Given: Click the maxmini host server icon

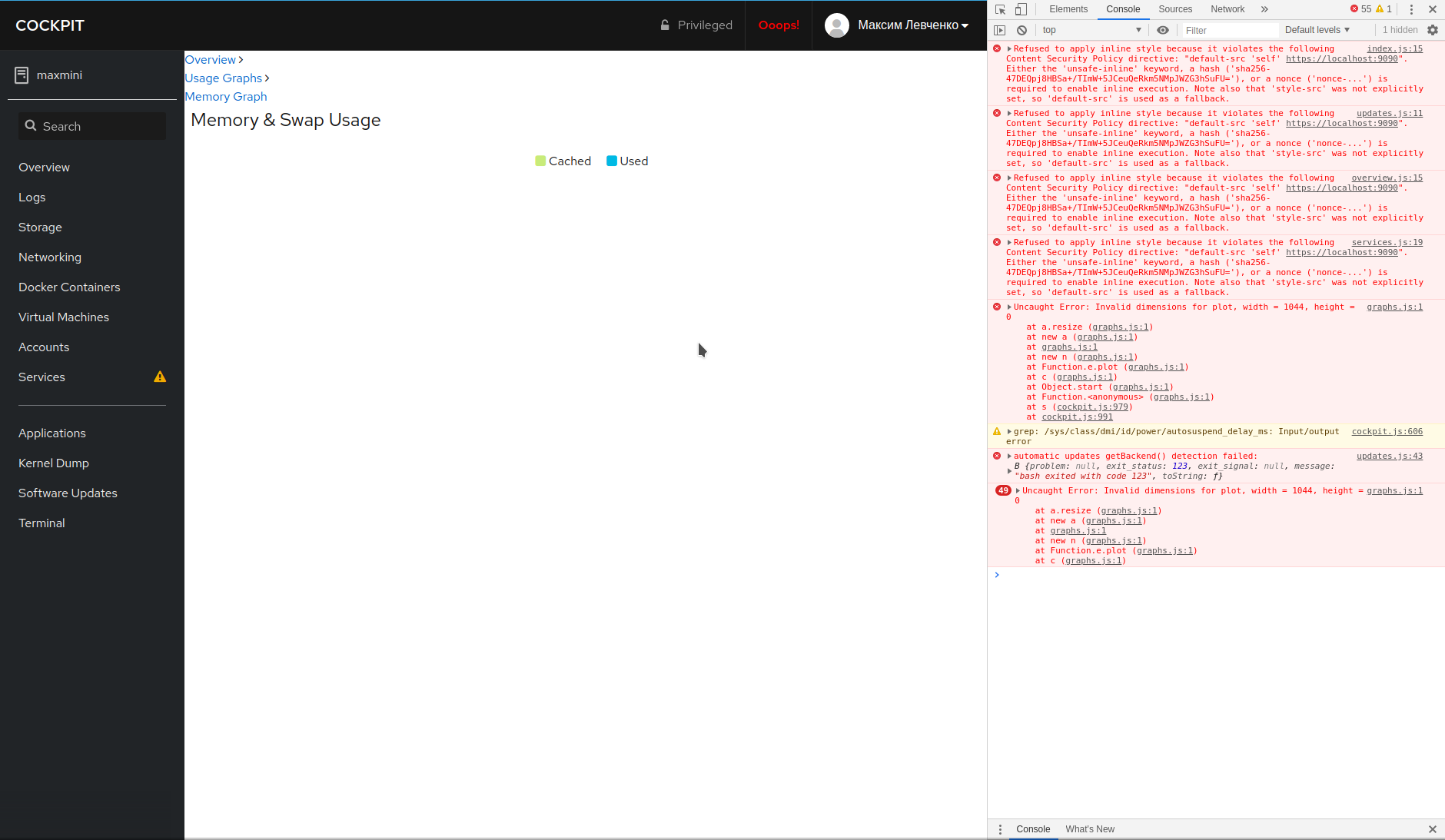Looking at the screenshot, I should tap(22, 75).
